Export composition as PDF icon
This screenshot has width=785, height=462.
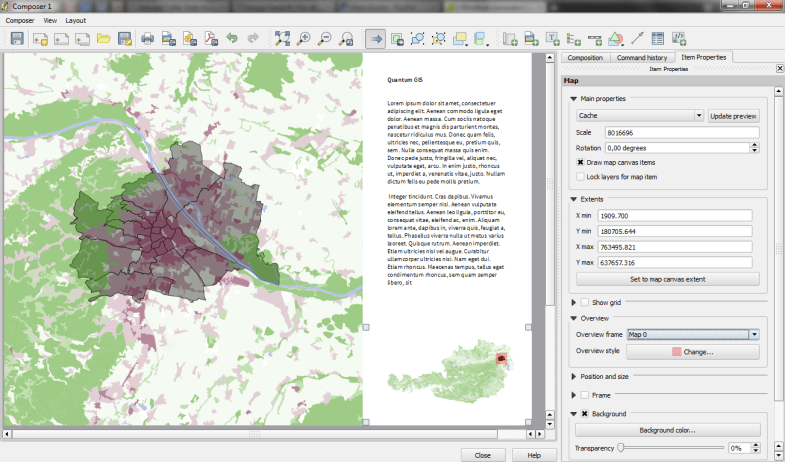pyautogui.click(x=211, y=39)
